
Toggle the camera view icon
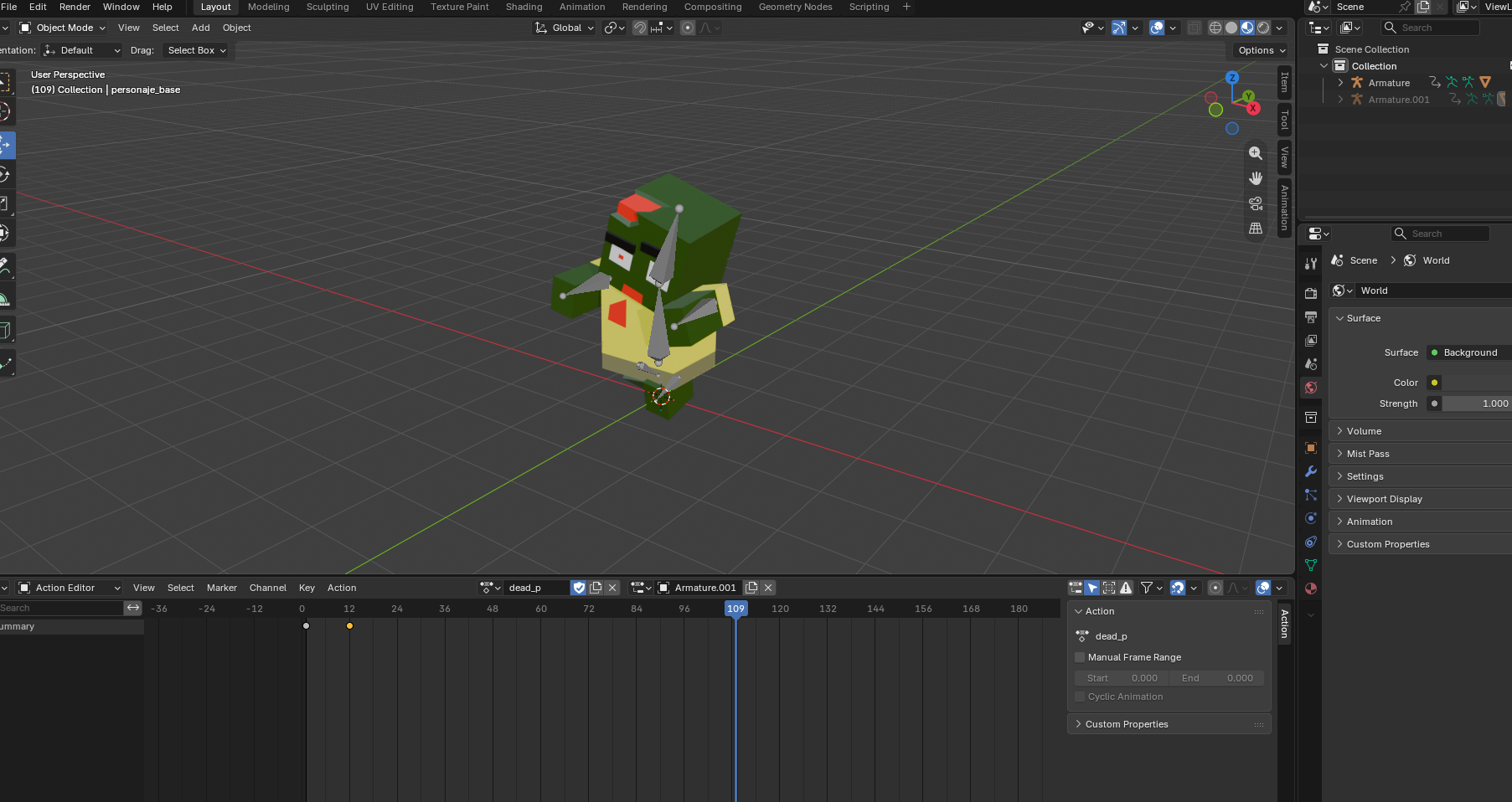pyautogui.click(x=1256, y=203)
